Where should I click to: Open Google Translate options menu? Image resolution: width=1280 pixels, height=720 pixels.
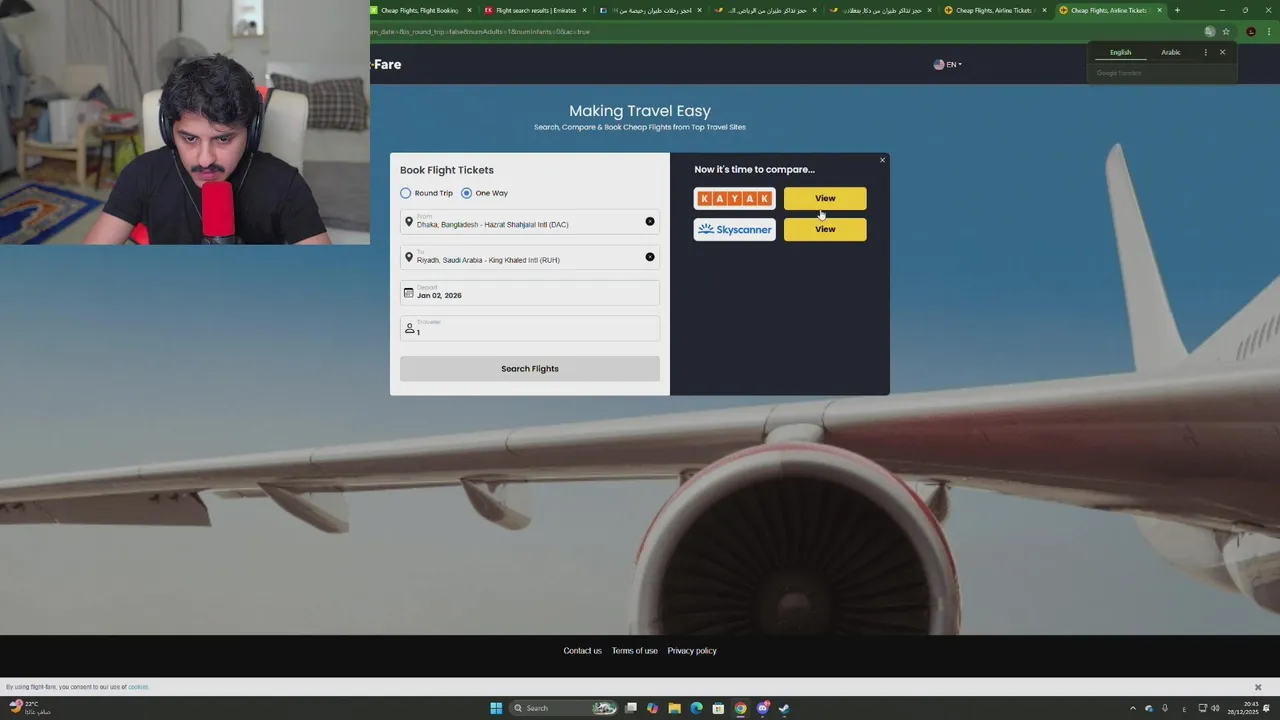coord(1205,52)
